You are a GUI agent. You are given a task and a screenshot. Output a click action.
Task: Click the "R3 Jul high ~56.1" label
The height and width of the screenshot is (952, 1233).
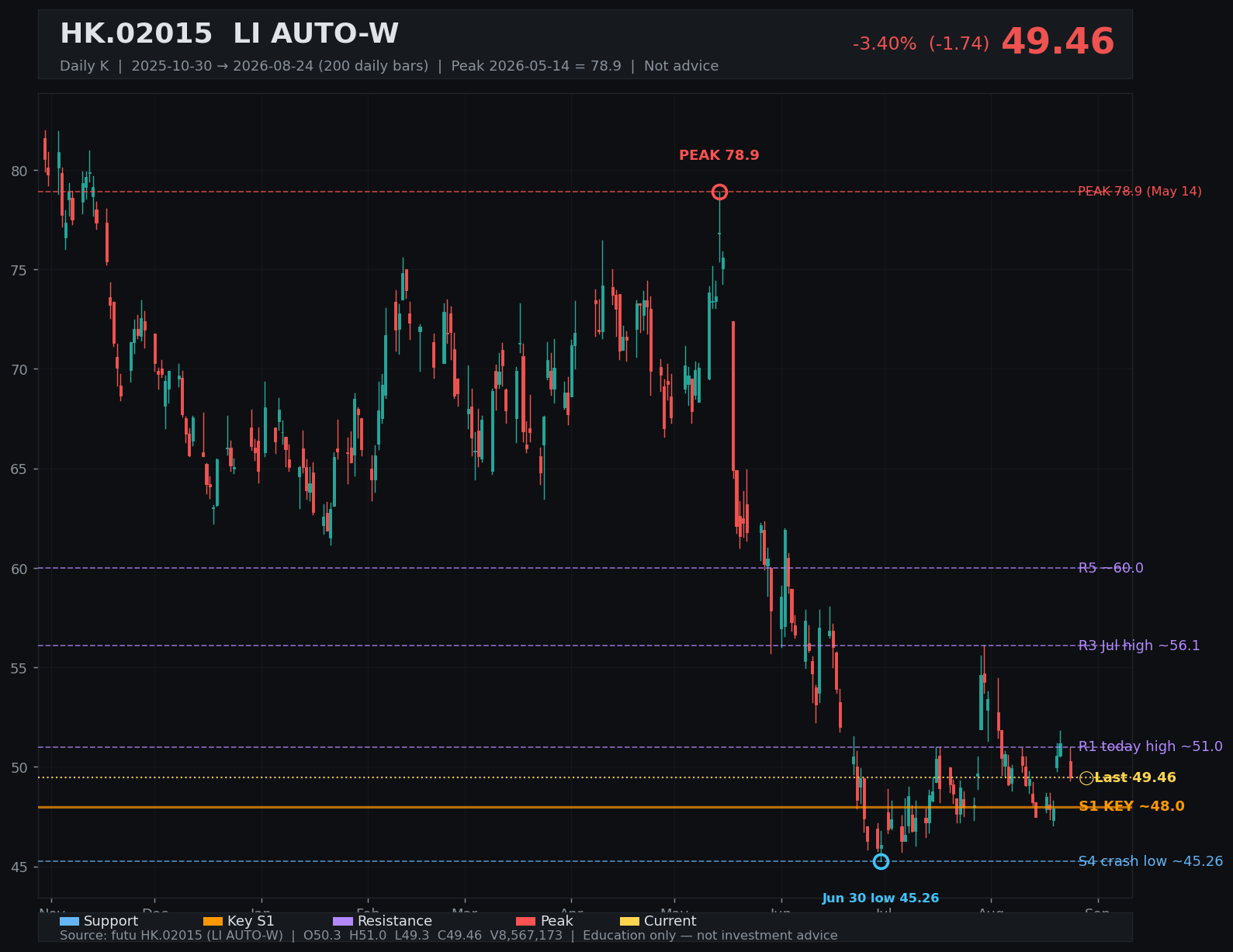[1139, 646]
